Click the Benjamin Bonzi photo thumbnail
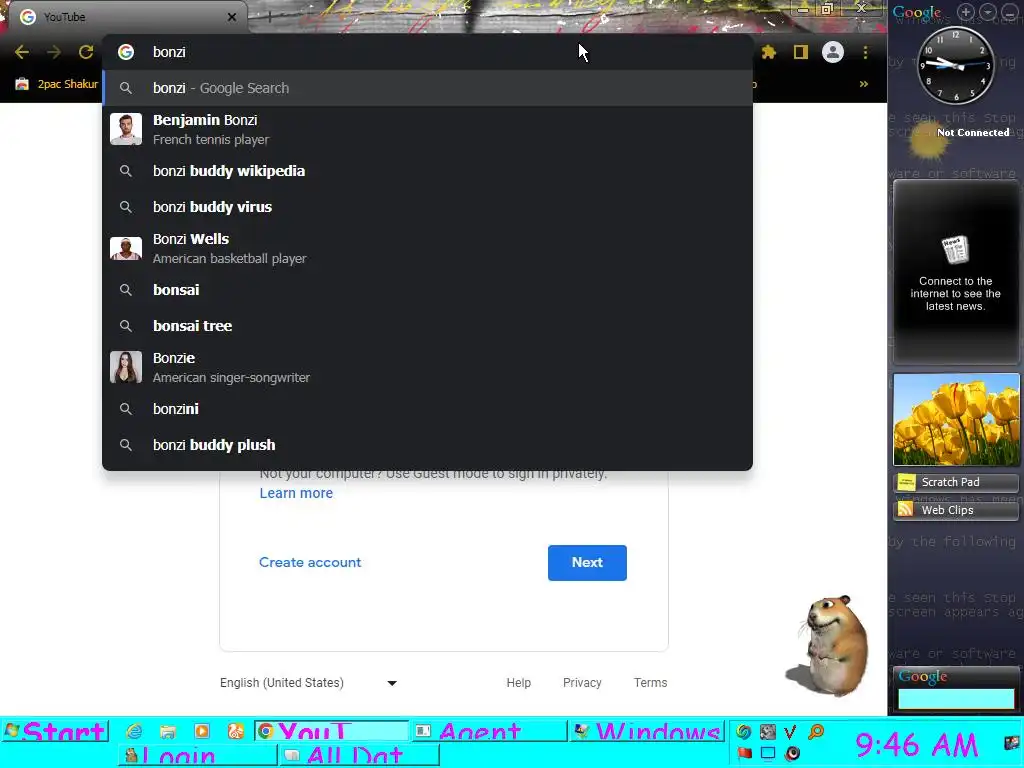The height and width of the screenshot is (768, 1024). pyautogui.click(x=126, y=129)
